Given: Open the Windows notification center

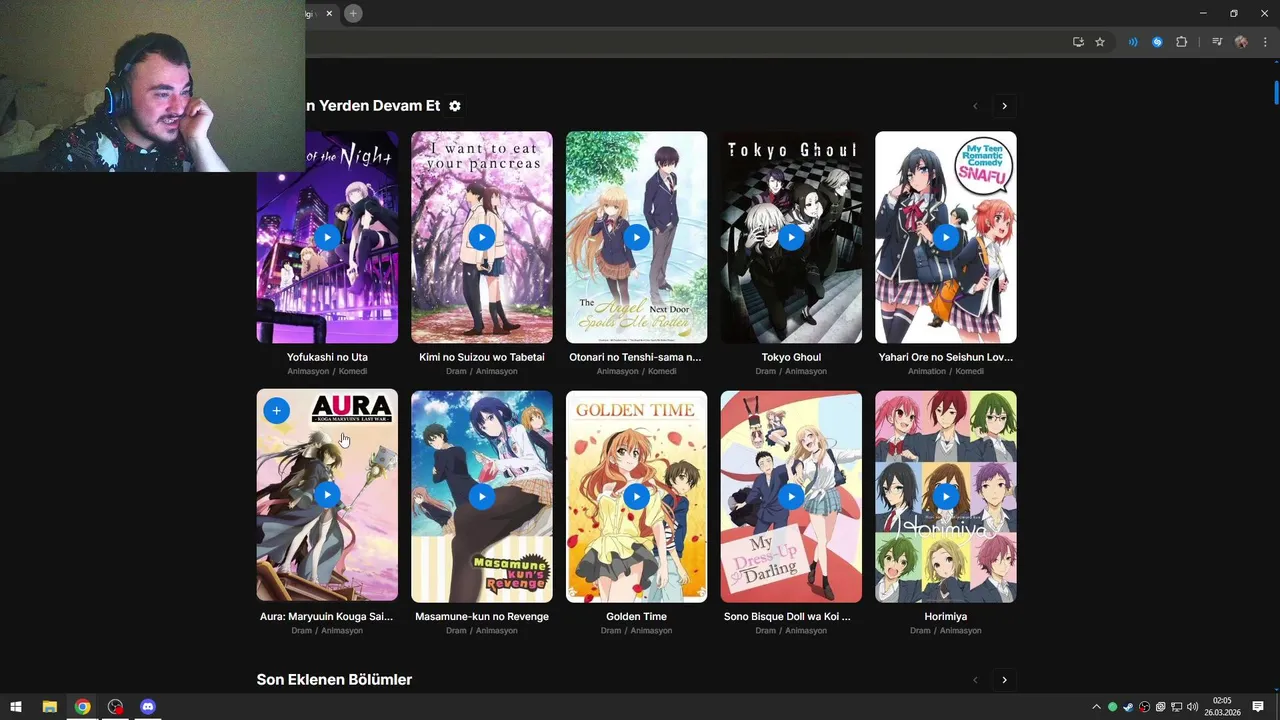Looking at the screenshot, I should tap(1258, 707).
